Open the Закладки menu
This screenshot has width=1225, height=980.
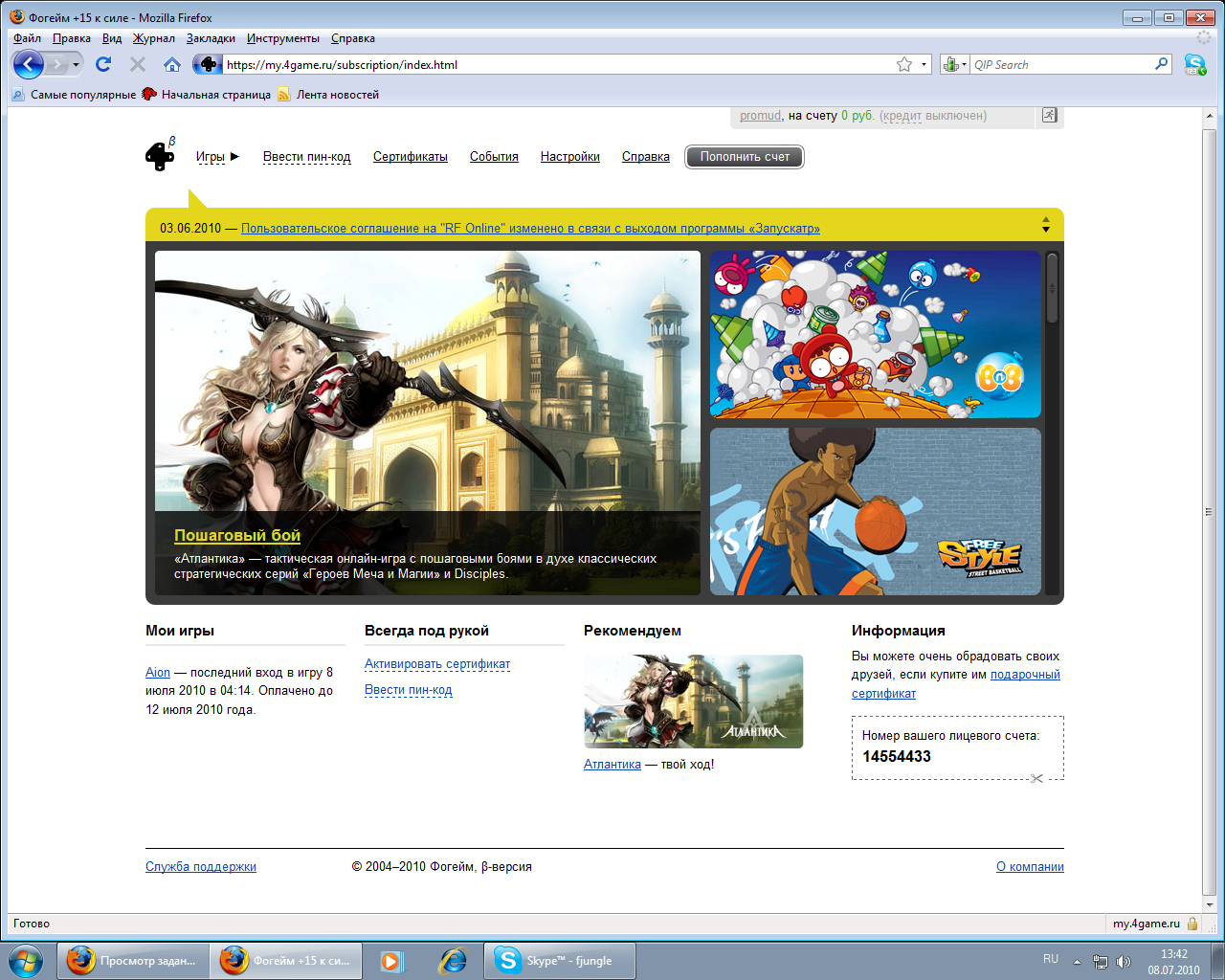point(211,38)
